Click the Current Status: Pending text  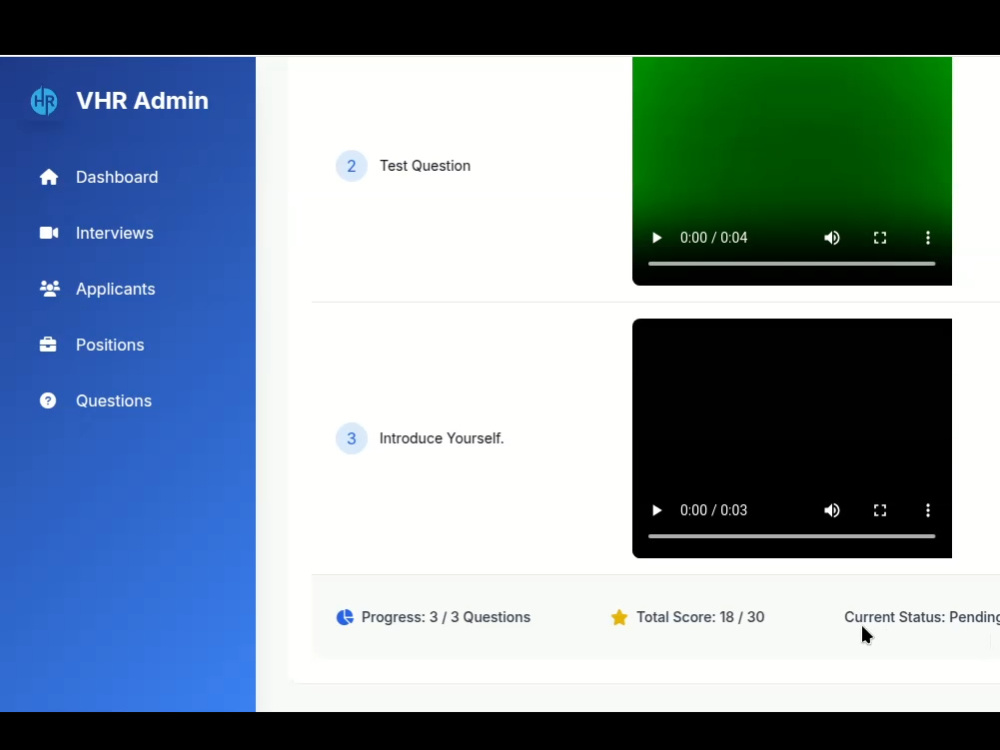[922, 617]
